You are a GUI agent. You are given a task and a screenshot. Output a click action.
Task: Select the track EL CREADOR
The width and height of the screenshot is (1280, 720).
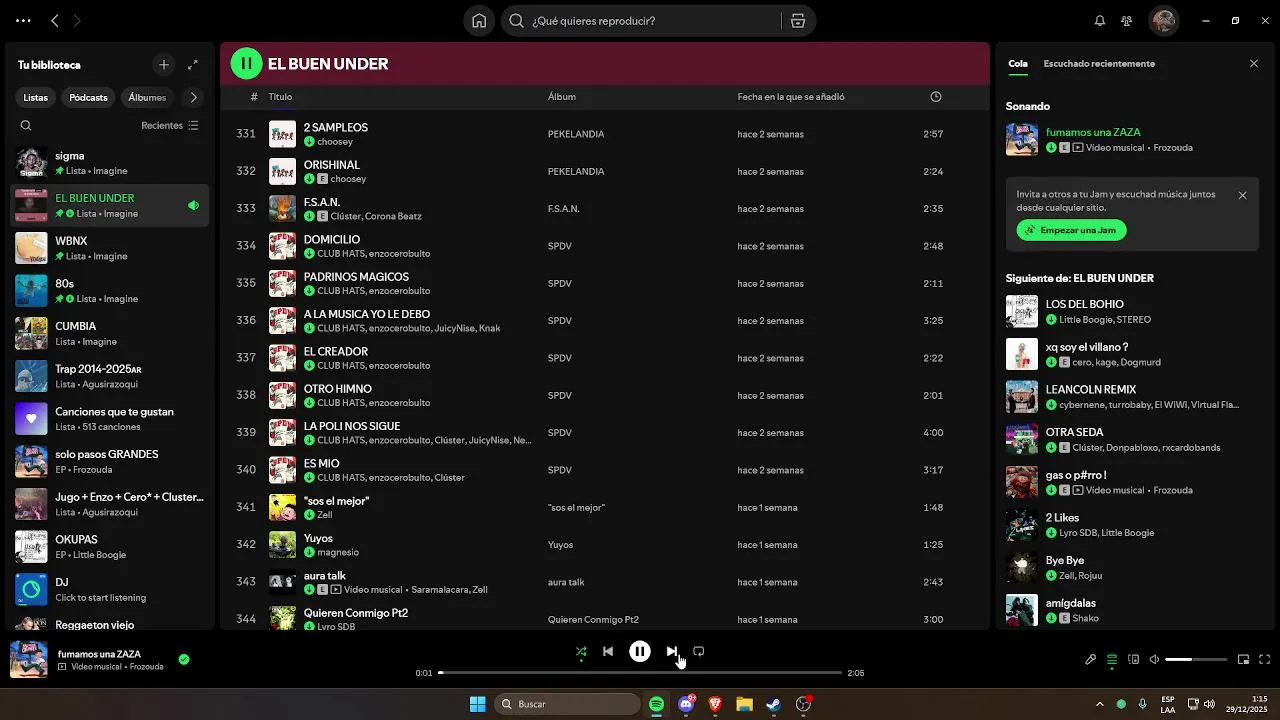(605, 358)
